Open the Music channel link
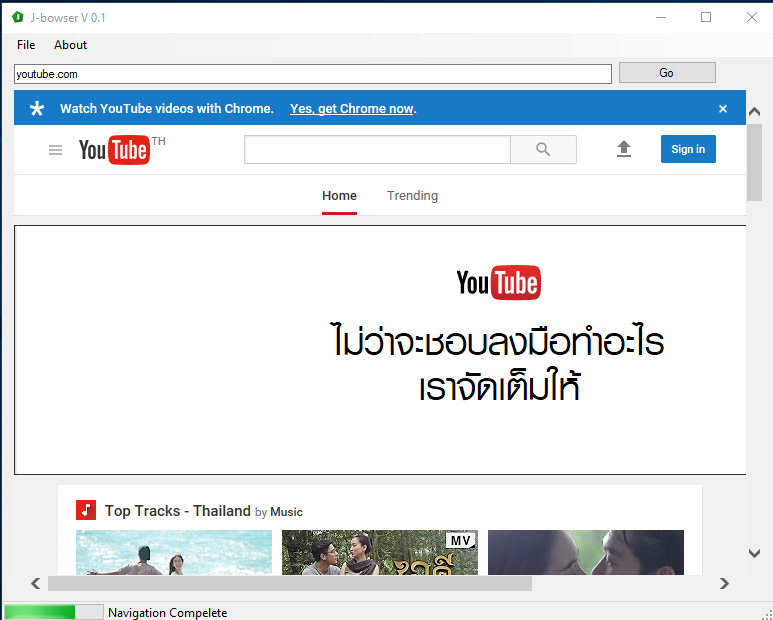773x620 pixels. pyautogui.click(x=286, y=512)
